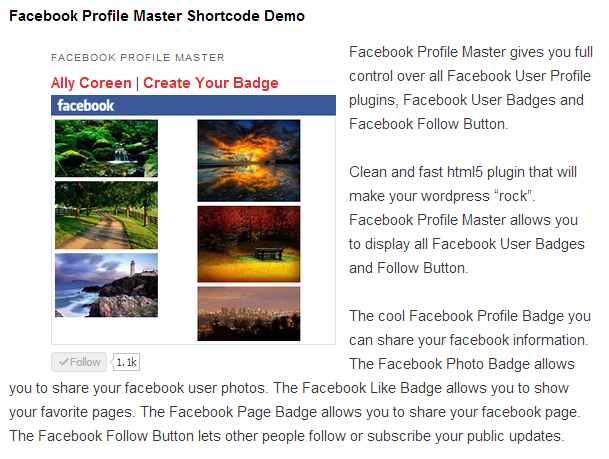Open the forest waterfall photo thumbnail
Image resolution: width=609 pixels, height=459 pixels.
(x=106, y=149)
